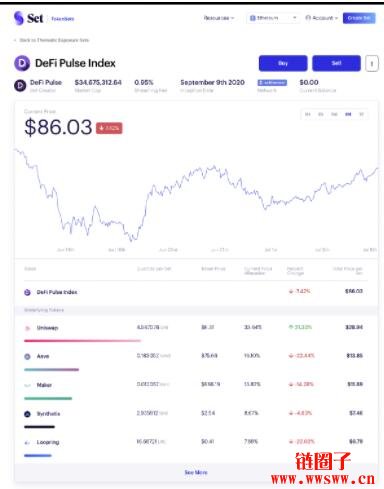Click the DeFi Pulse Index purple logo

point(22,63)
